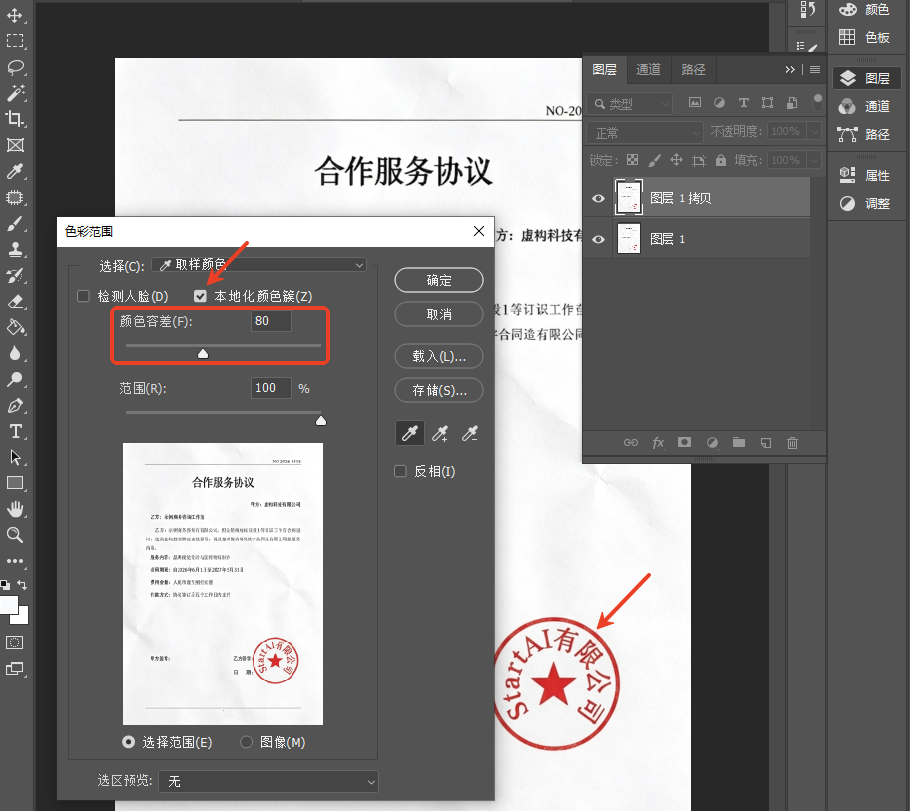Switch to the 图层 tab
This screenshot has height=811, width=910.
[604, 70]
